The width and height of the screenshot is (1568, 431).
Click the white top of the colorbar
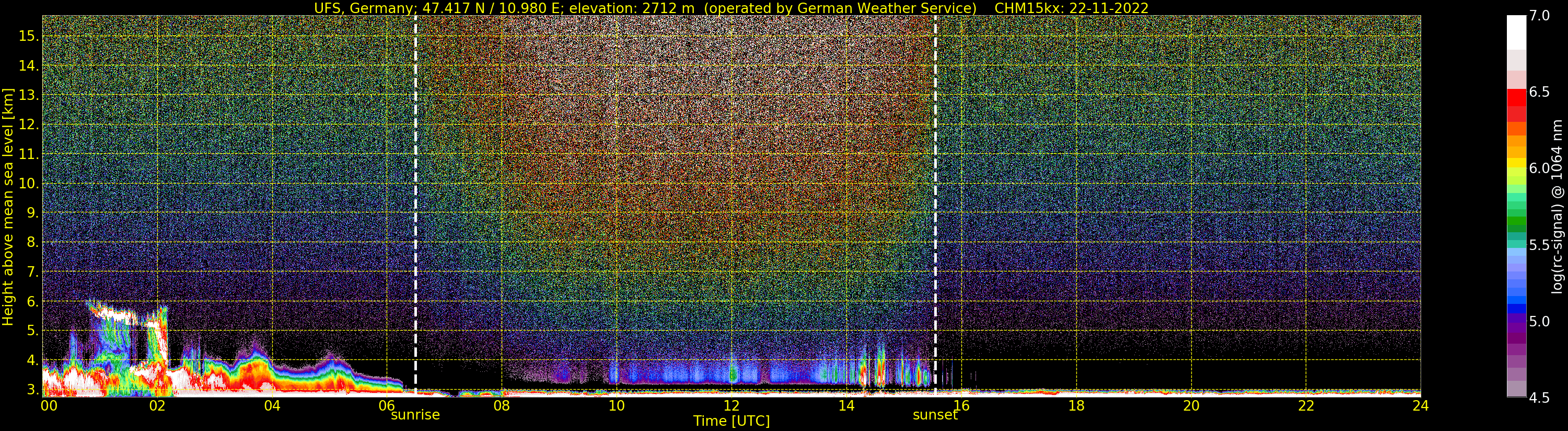(1516, 32)
